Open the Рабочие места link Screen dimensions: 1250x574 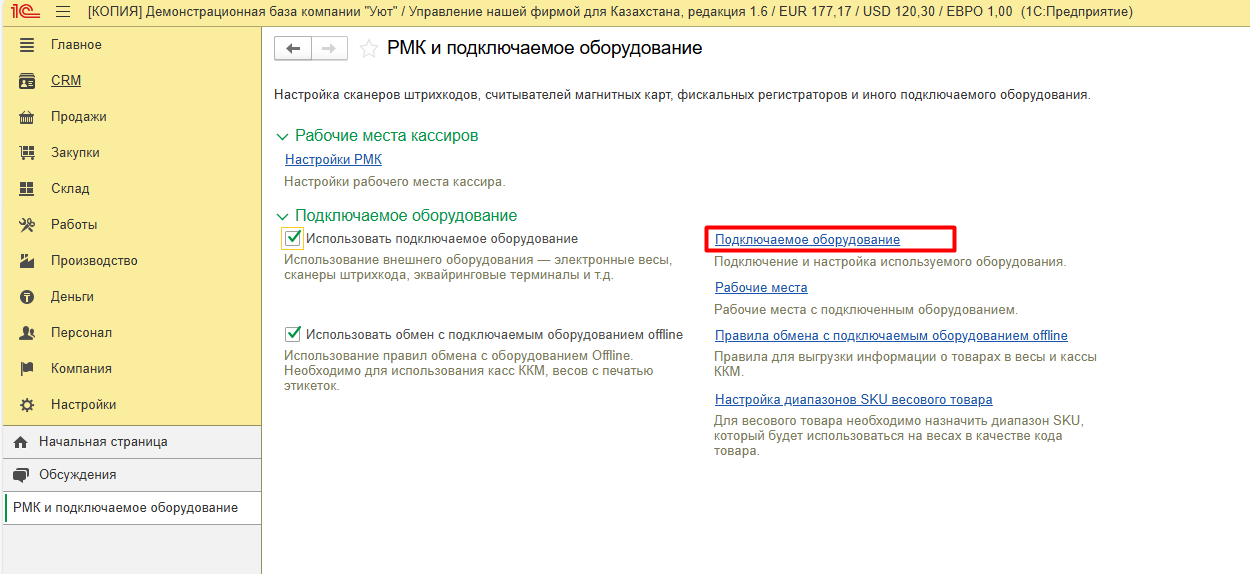[761, 288]
